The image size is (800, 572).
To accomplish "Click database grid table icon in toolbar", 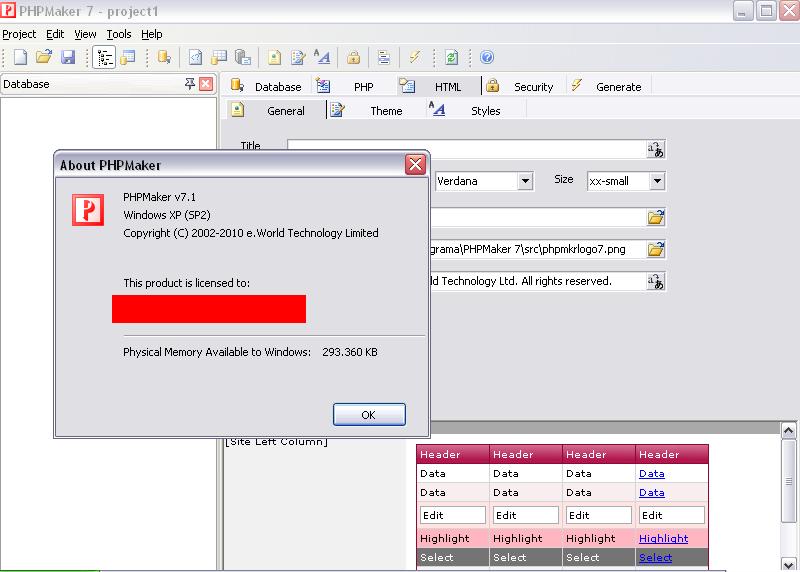I will (219, 57).
